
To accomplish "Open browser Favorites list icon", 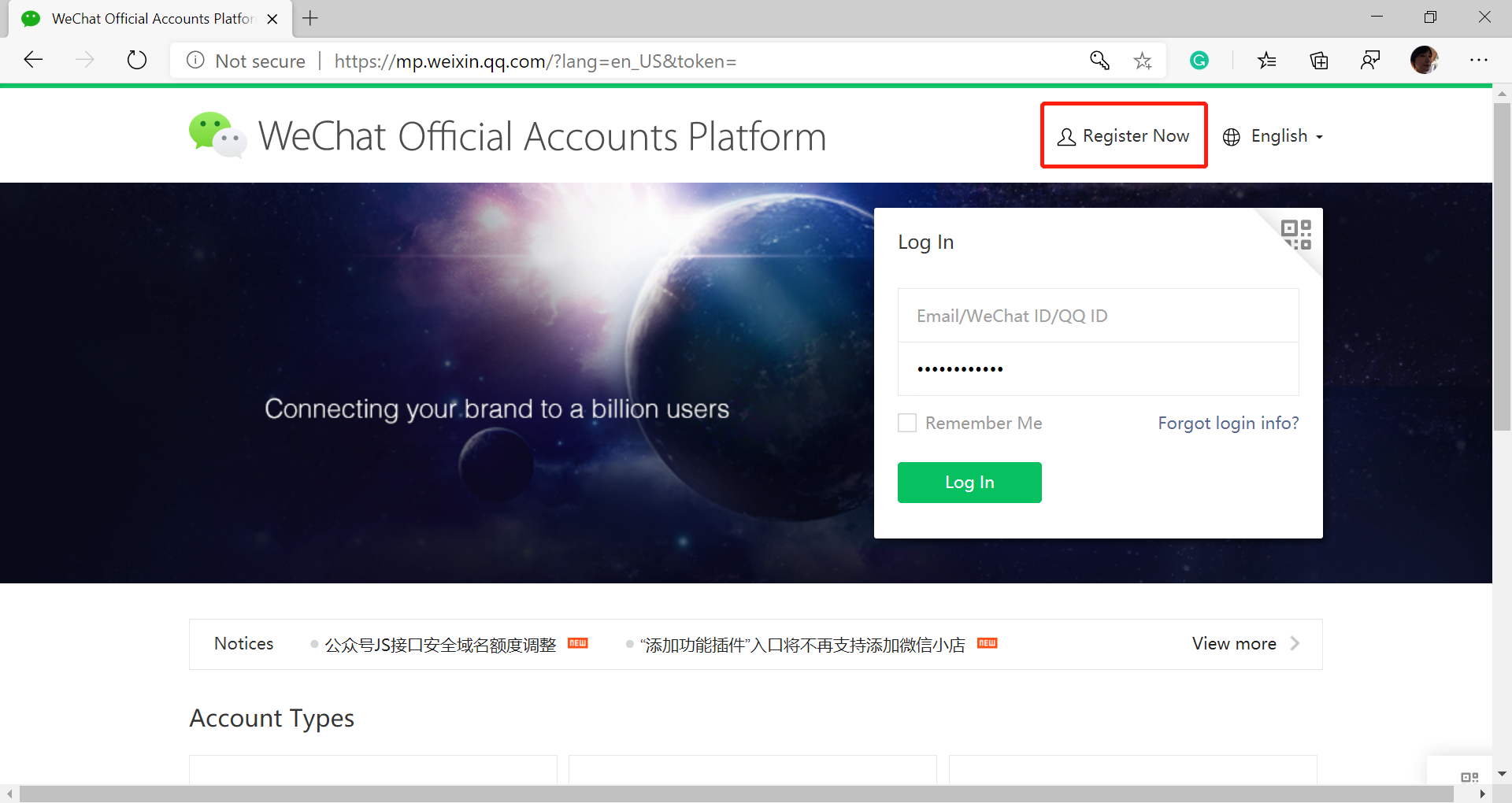I will pyautogui.click(x=1266, y=61).
